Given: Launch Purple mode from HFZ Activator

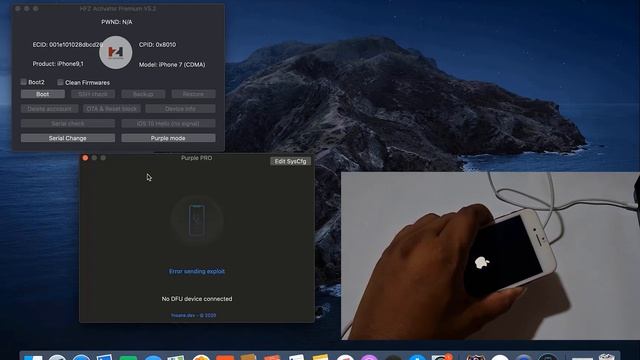Looking at the screenshot, I should 168,138.
